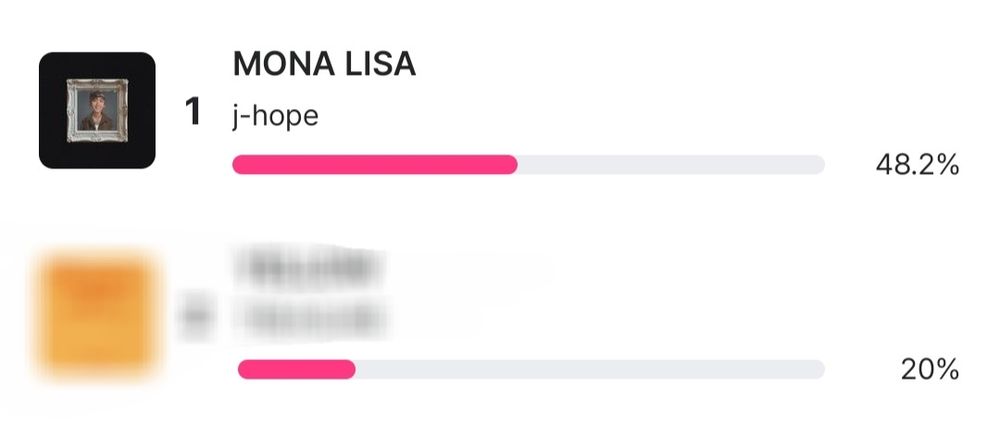The width and height of the screenshot is (1000, 423).
Task: Click the black border of MONA LISA cover
Action: coord(52,110)
